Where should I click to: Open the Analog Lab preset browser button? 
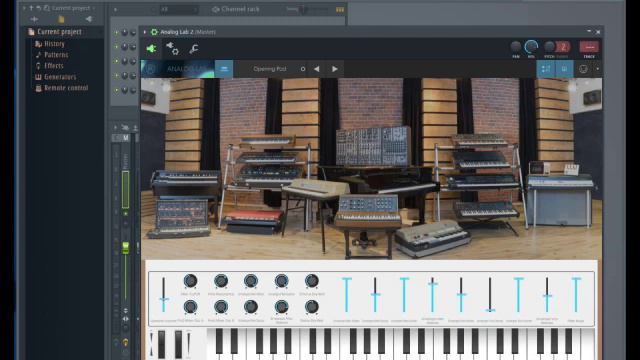tap(224, 69)
